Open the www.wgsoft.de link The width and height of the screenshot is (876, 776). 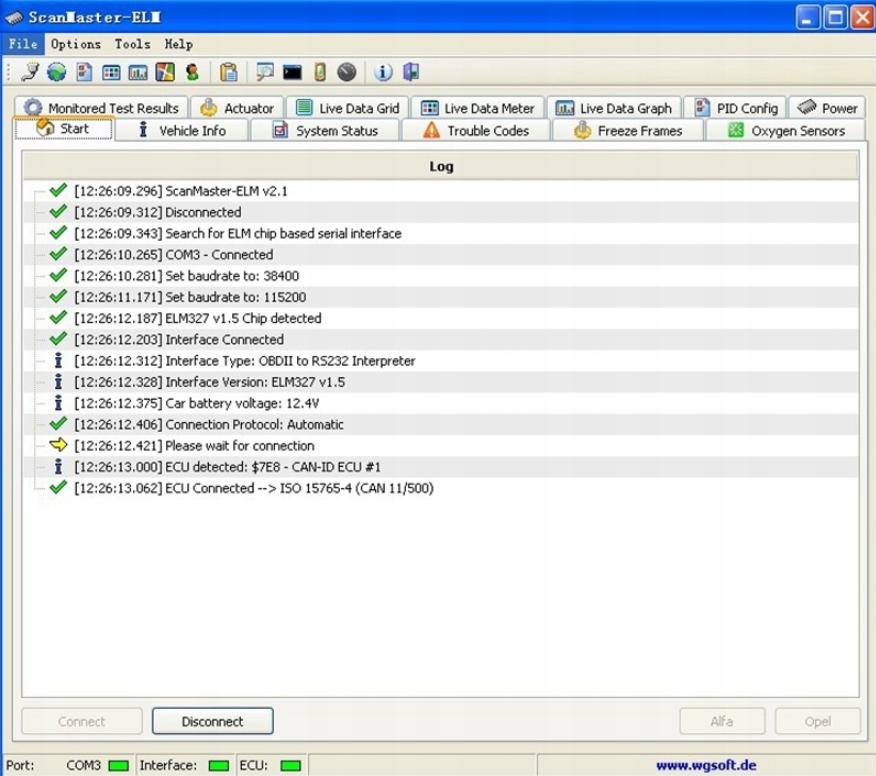(x=706, y=765)
